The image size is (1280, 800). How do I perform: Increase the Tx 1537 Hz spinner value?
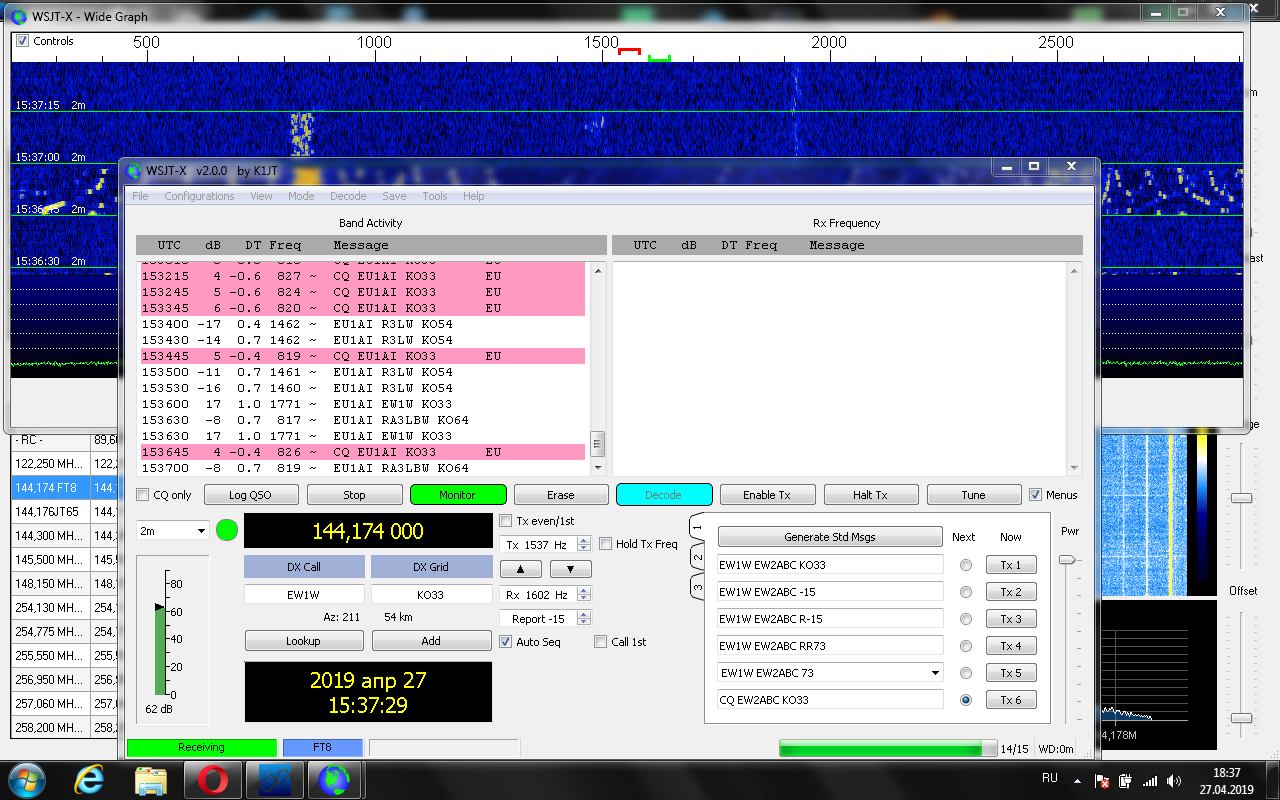tap(585, 540)
